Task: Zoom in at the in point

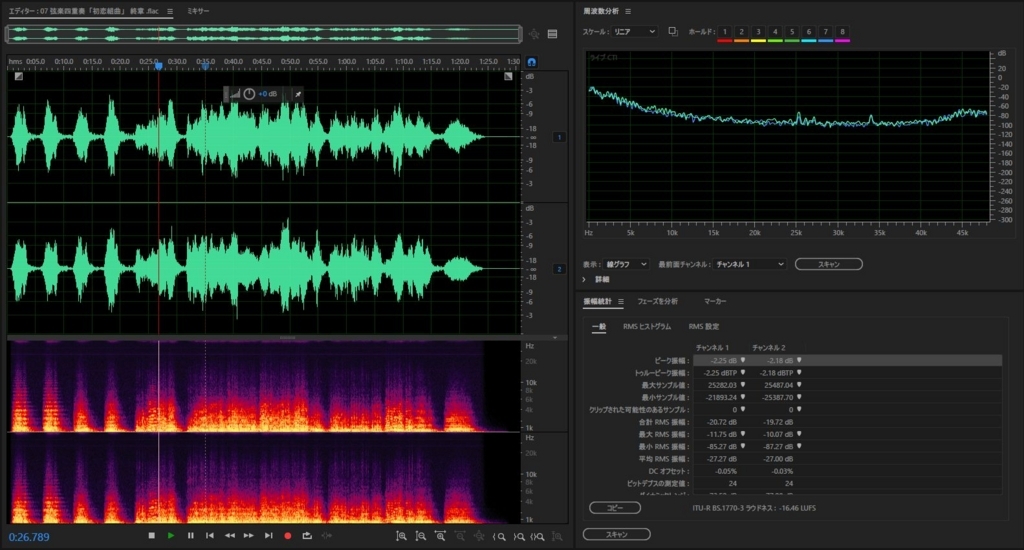Action: (500, 536)
